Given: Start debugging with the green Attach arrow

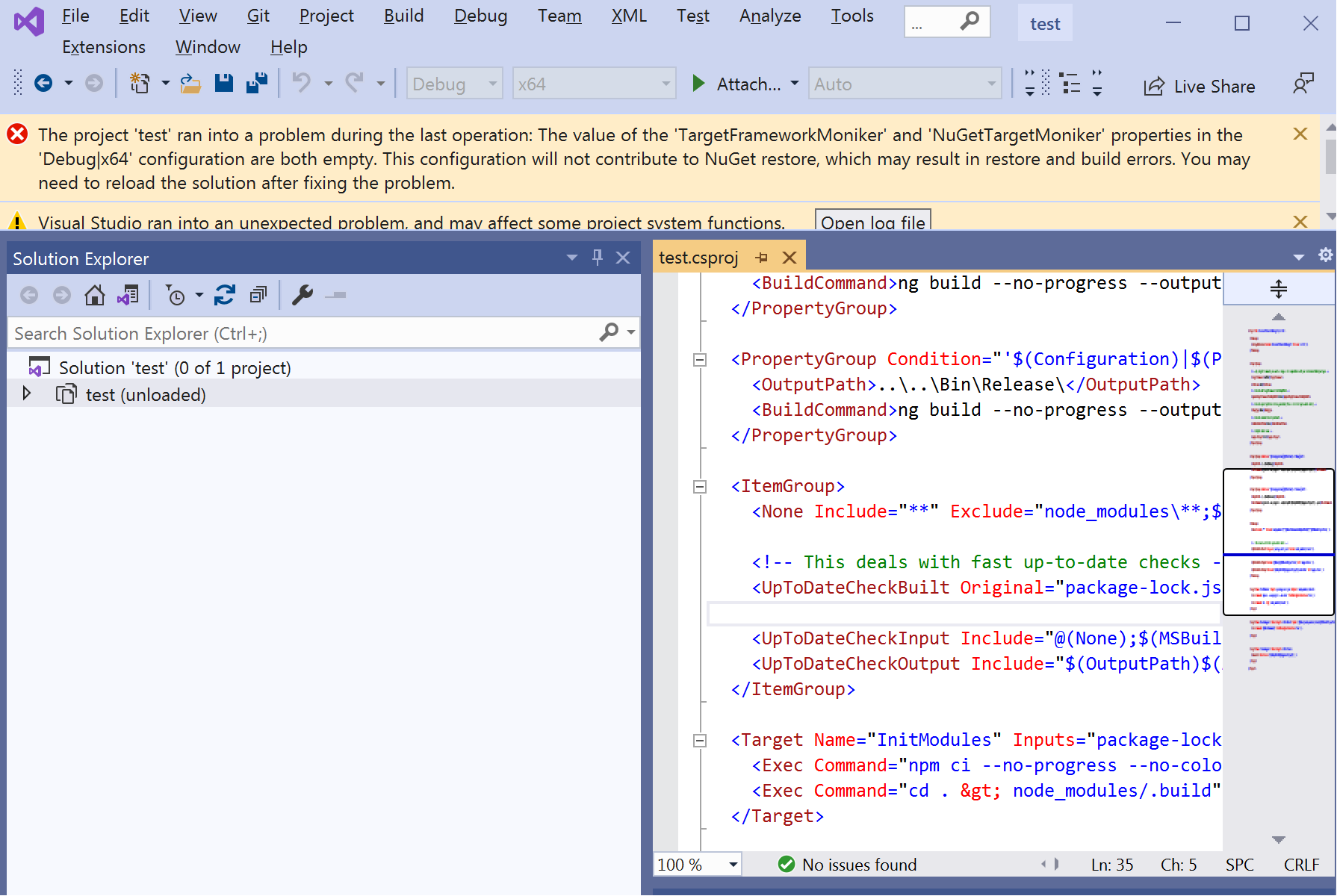Looking at the screenshot, I should (x=698, y=84).
